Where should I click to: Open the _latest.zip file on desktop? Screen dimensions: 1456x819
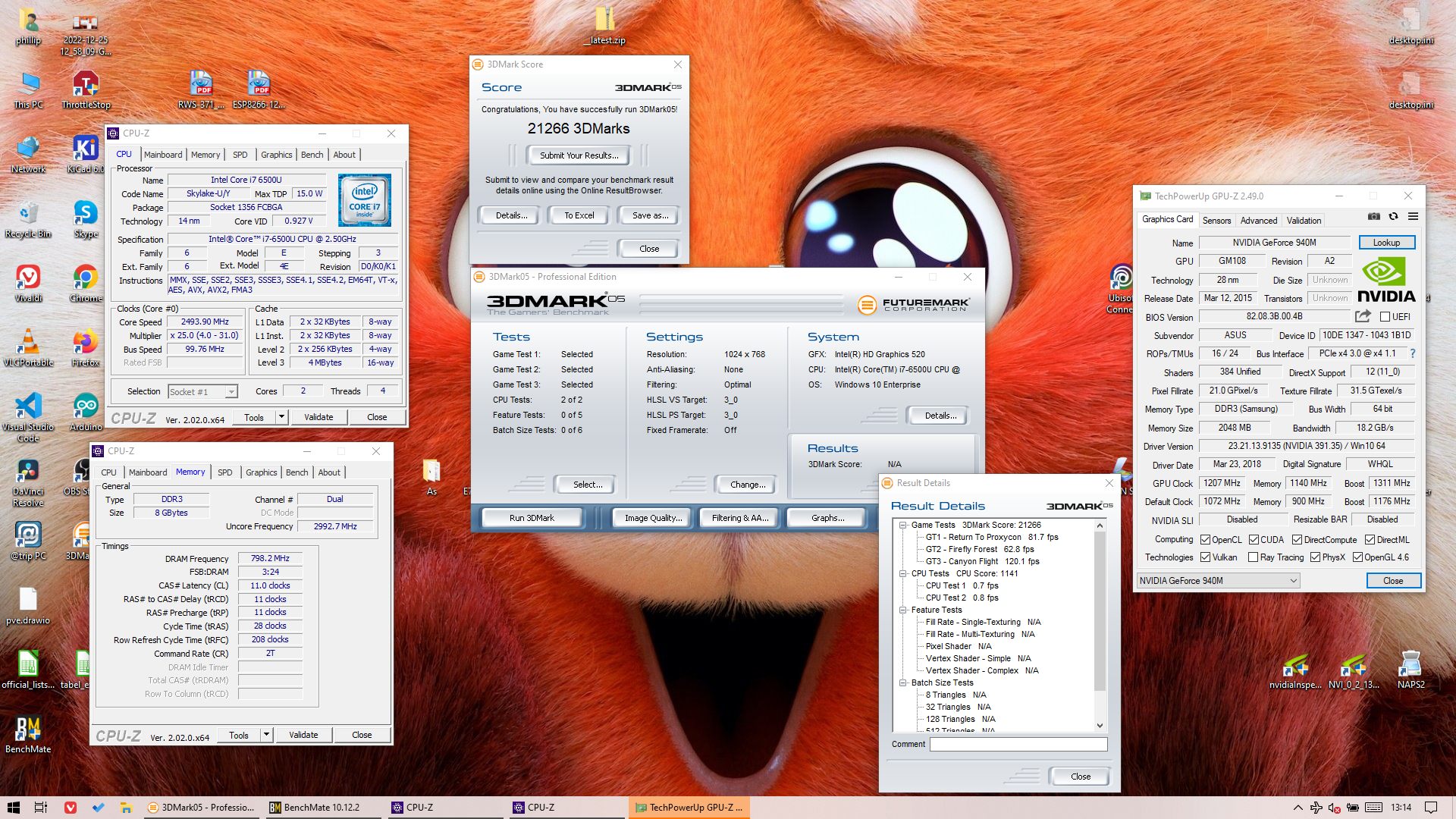click(x=604, y=25)
